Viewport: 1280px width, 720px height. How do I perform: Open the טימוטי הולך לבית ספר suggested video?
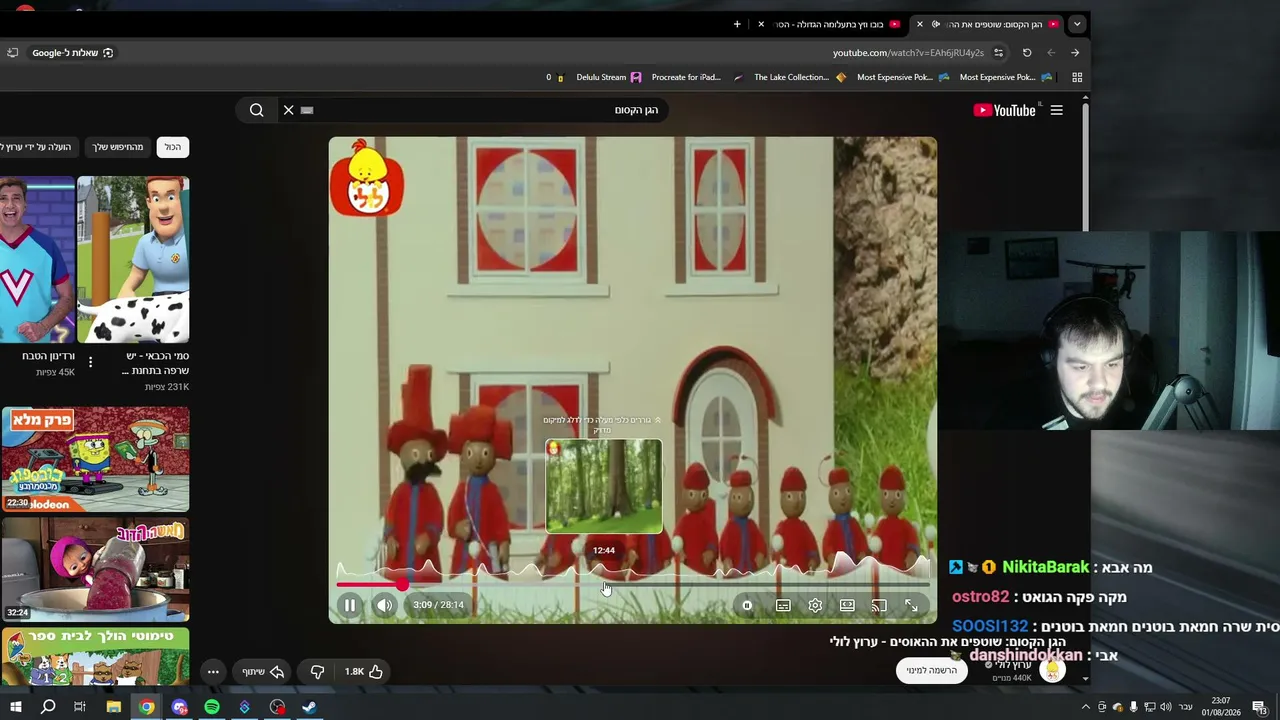(x=95, y=656)
